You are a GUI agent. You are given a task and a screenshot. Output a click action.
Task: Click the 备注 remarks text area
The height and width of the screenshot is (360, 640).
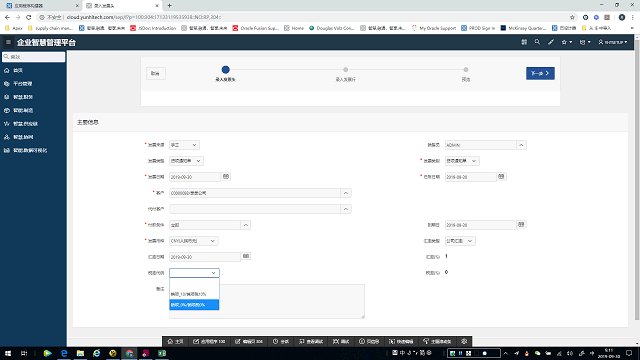click(x=267, y=301)
